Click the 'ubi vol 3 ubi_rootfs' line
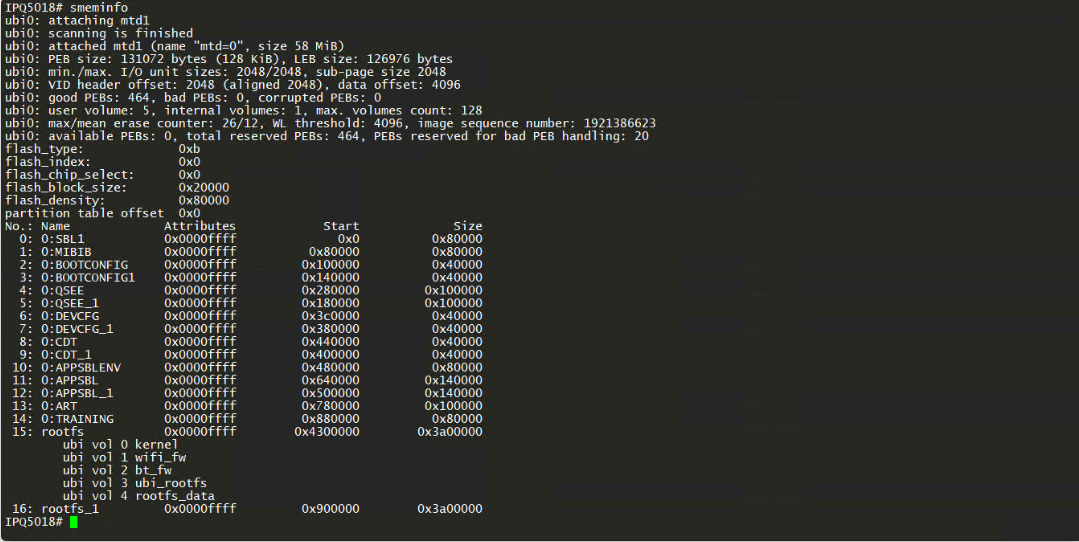1079x542 pixels. 134,483
